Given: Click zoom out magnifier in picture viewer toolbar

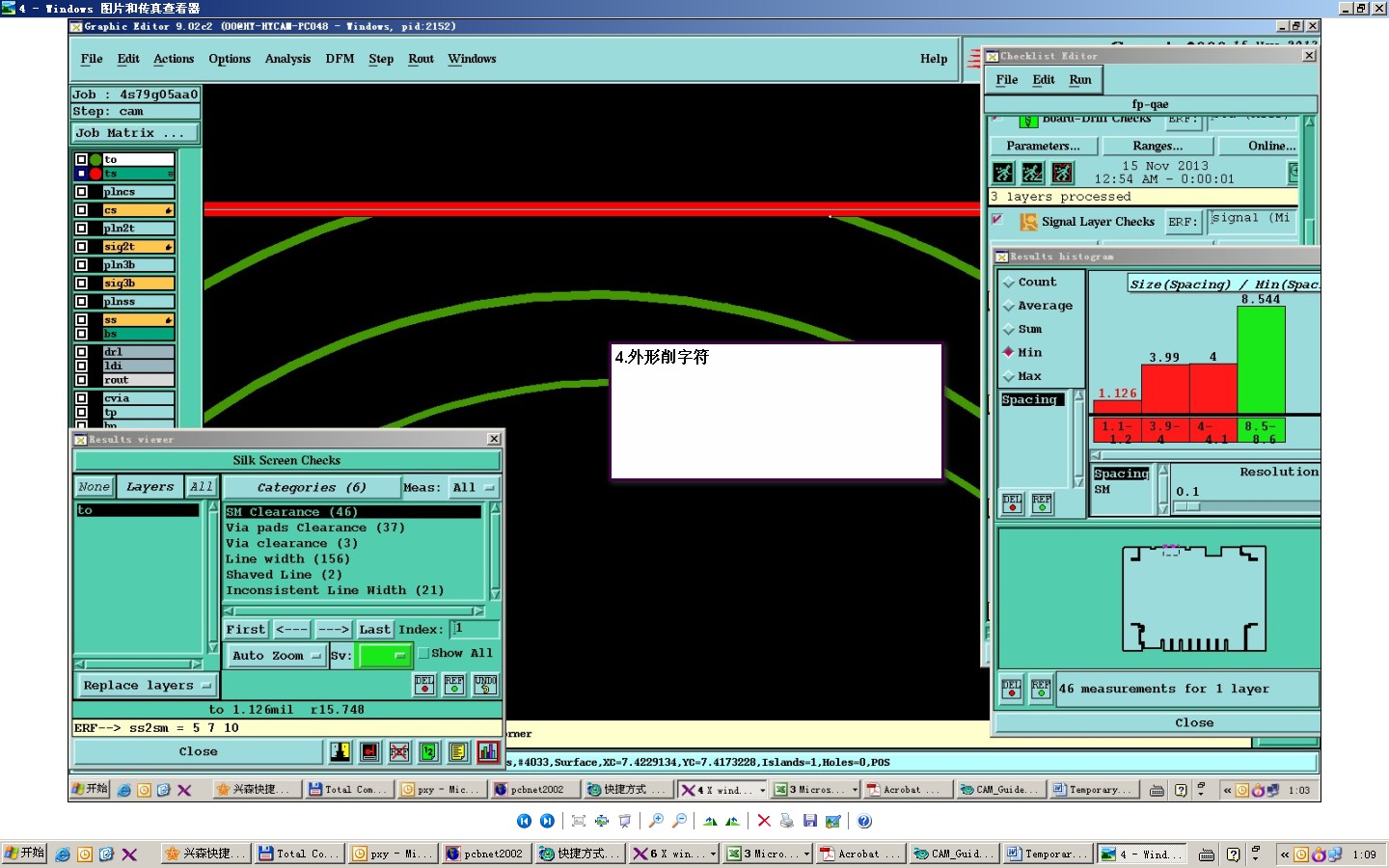Looking at the screenshot, I should (x=679, y=821).
